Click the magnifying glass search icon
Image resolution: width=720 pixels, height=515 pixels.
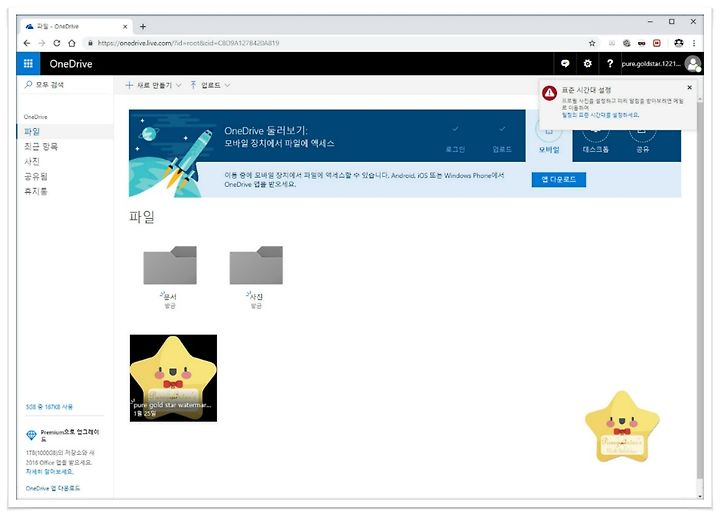click(28, 84)
